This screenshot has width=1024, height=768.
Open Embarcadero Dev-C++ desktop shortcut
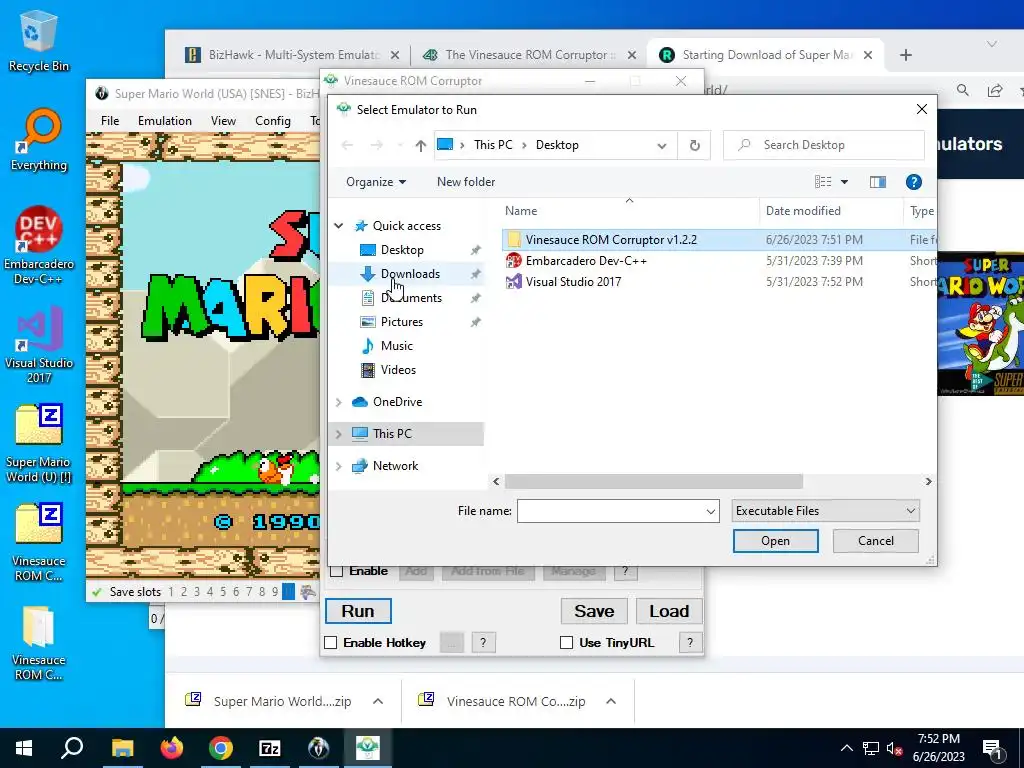coord(38,246)
